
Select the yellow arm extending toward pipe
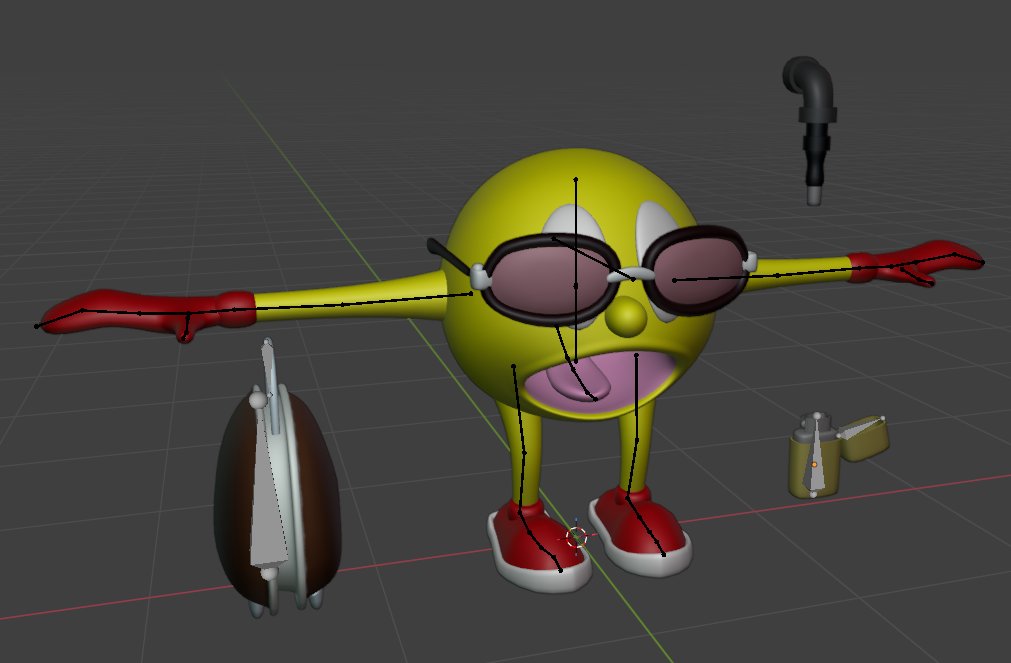(x=800, y=273)
